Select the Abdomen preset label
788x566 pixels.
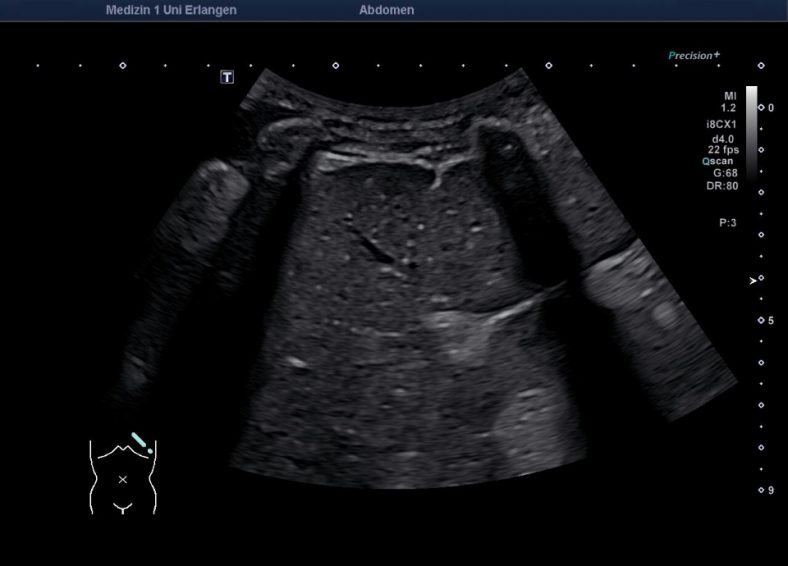point(386,10)
